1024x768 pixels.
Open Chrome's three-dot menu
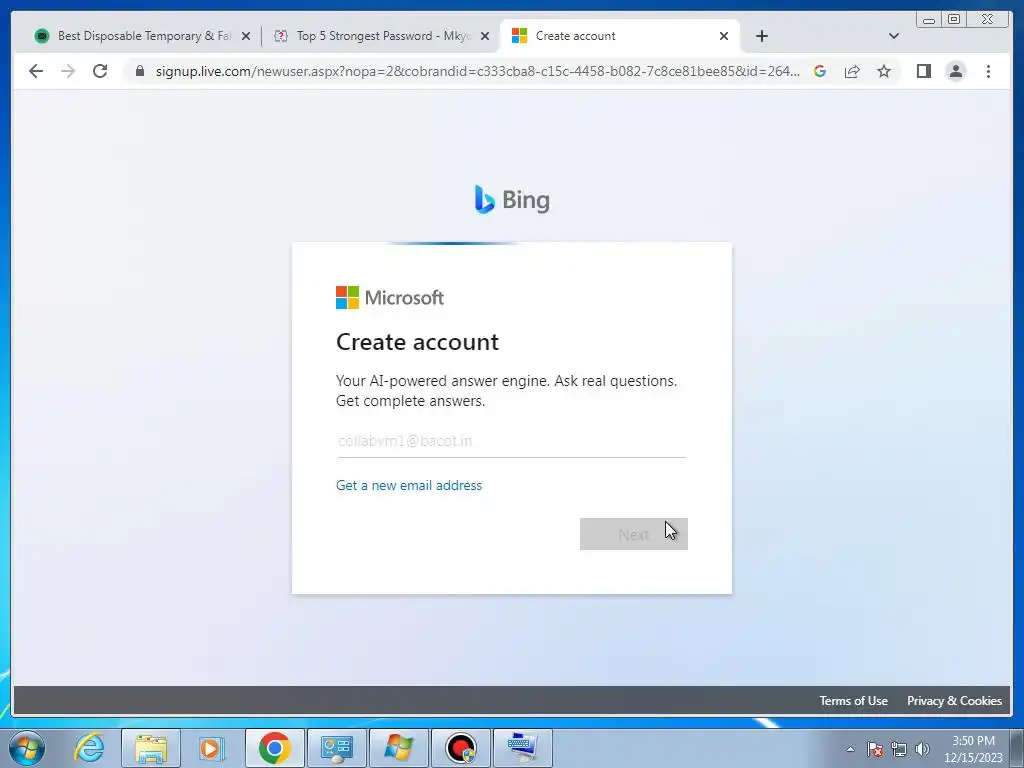tap(988, 71)
